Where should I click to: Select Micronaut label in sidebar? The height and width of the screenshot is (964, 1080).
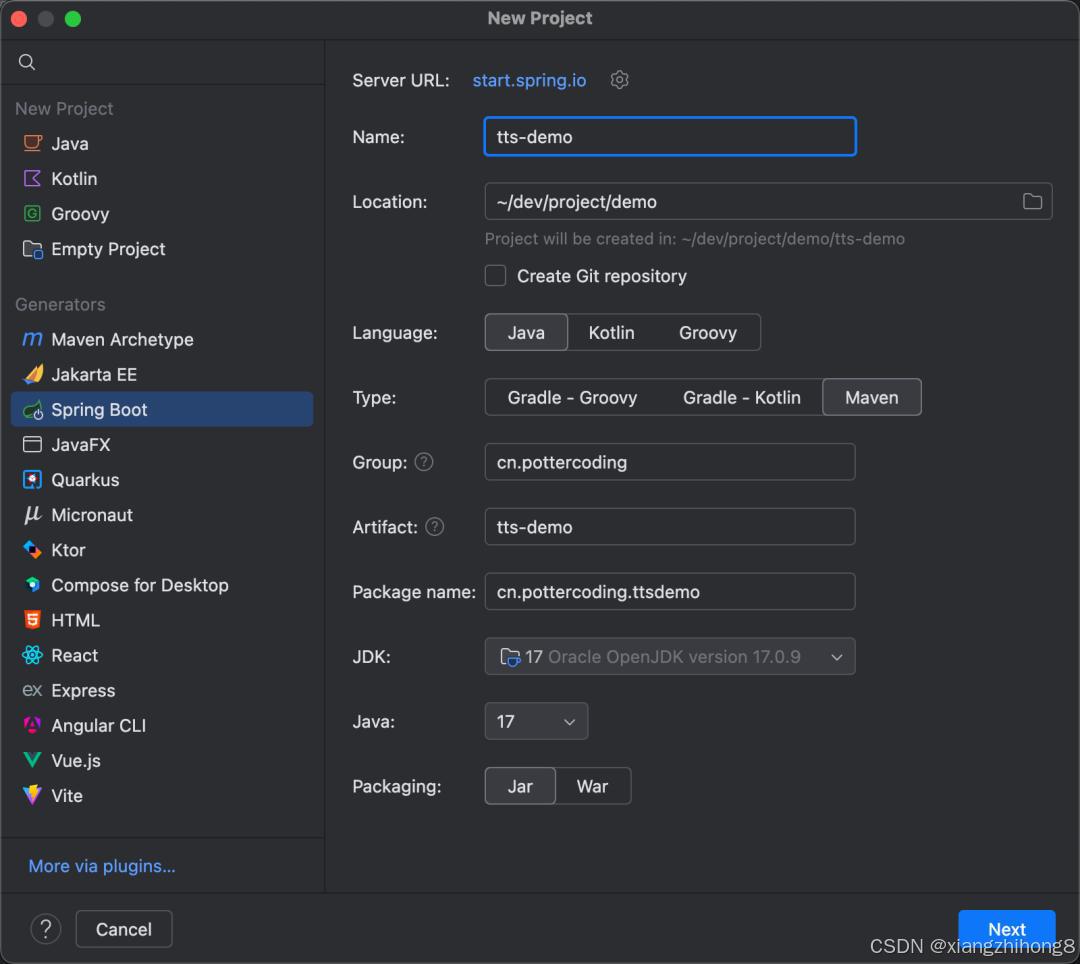(92, 515)
